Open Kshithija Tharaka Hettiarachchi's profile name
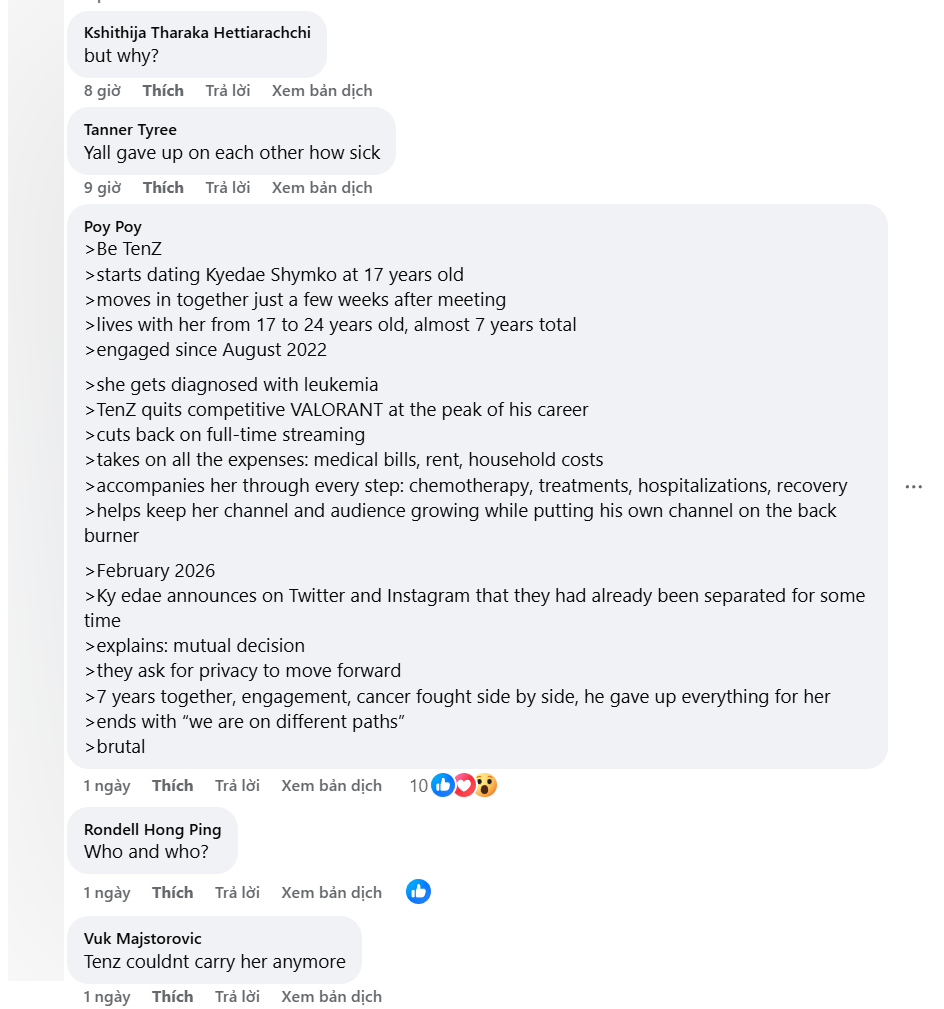The image size is (944, 1009). [x=197, y=32]
